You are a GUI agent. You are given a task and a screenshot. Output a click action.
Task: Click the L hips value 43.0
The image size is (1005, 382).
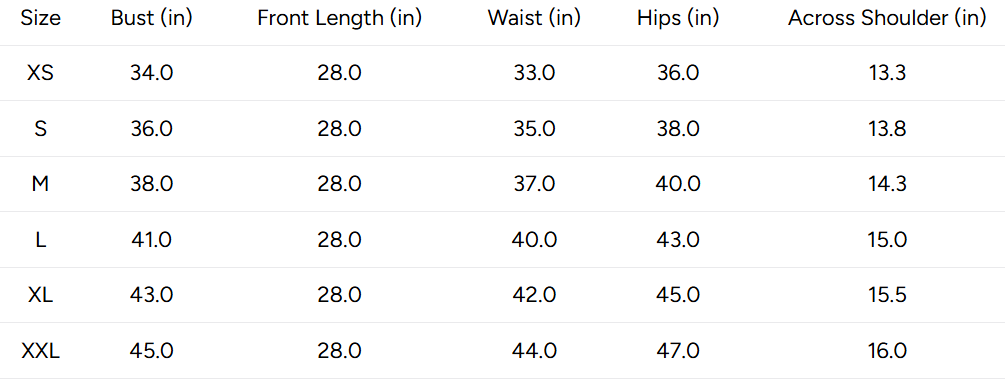(678, 240)
